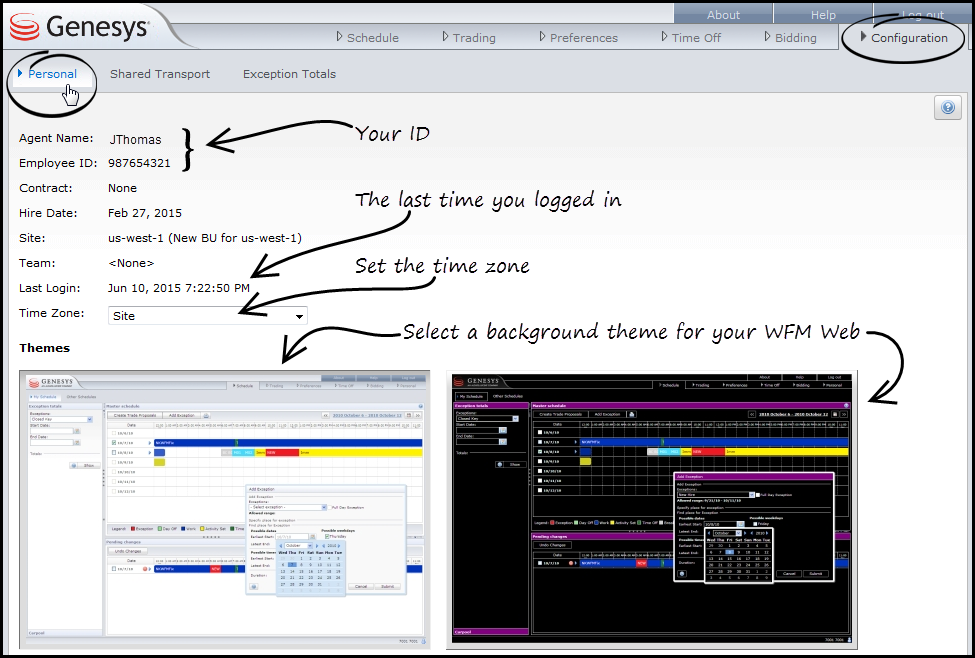The height and width of the screenshot is (658, 975).
Task: Click the arrow icon beside Schedule
Action: (338, 37)
